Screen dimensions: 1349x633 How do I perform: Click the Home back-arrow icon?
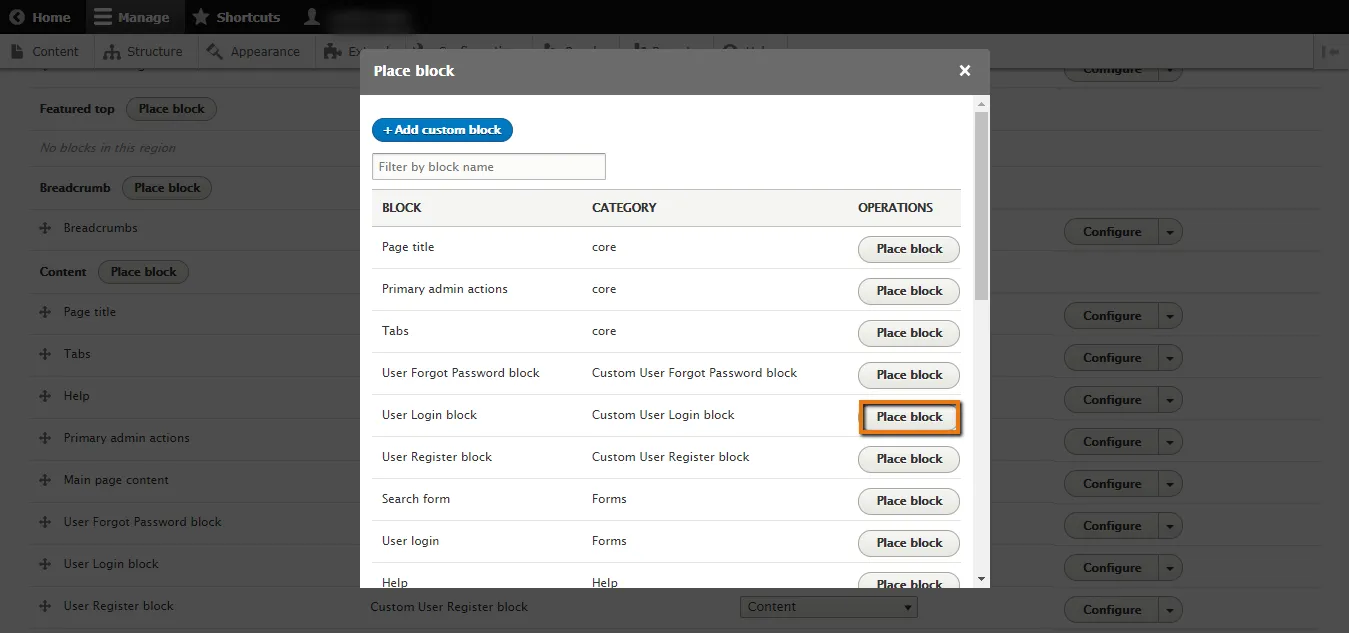(x=17, y=17)
